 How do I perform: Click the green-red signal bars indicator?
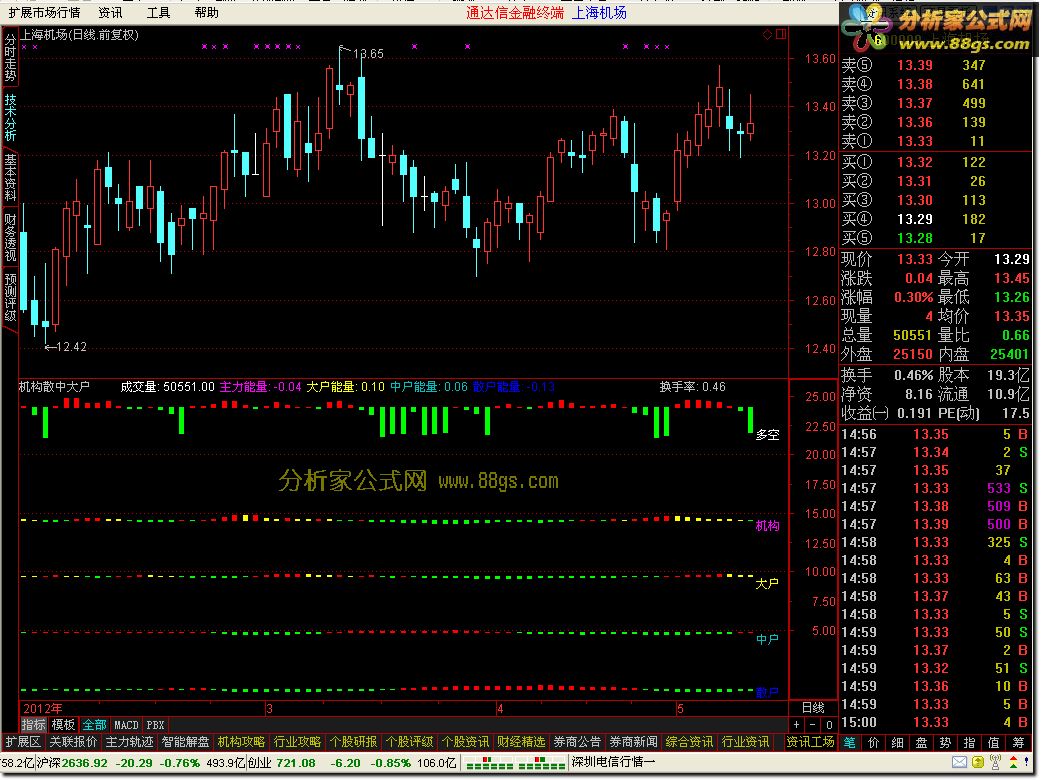[x=515, y=763]
